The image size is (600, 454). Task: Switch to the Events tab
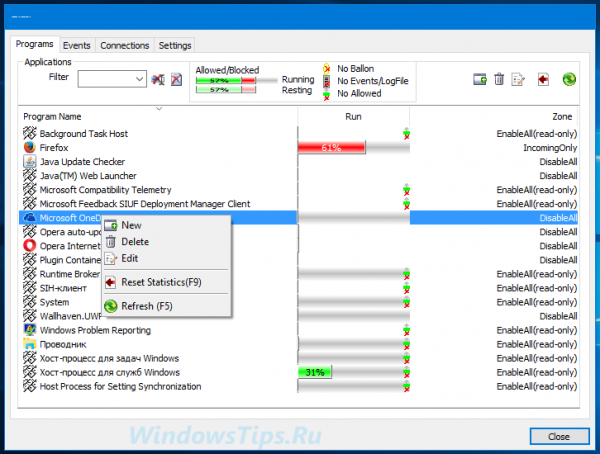(77, 45)
